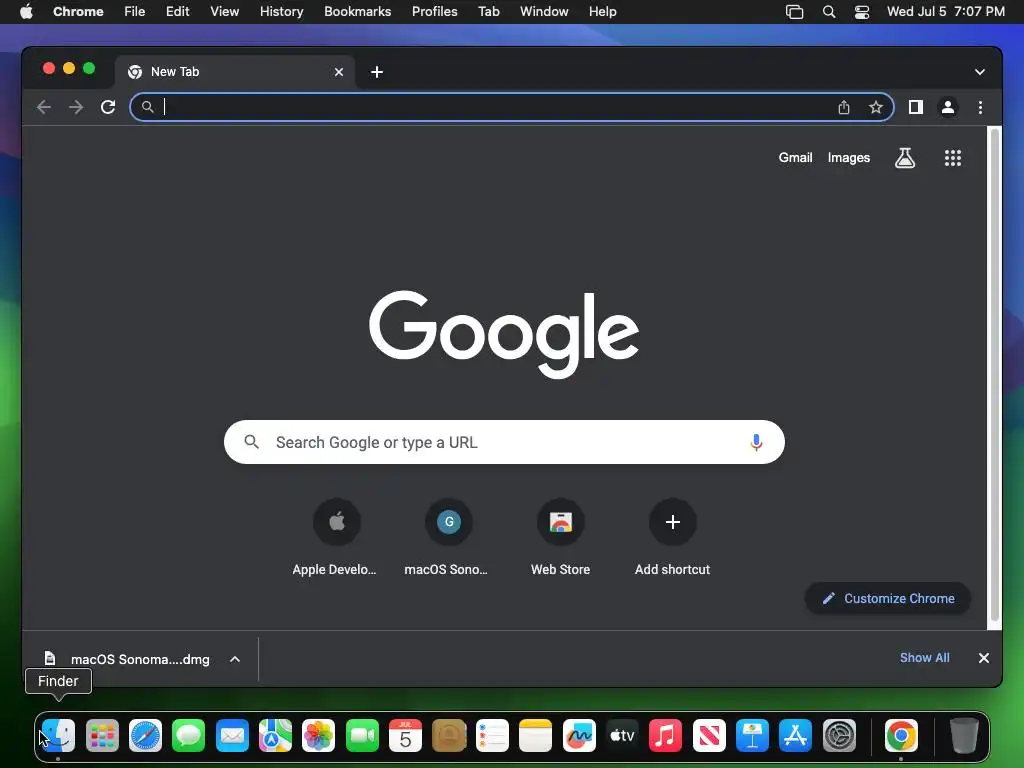The width and height of the screenshot is (1024, 768).
Task: Open Music from the Dock
Action: (665, 736)
